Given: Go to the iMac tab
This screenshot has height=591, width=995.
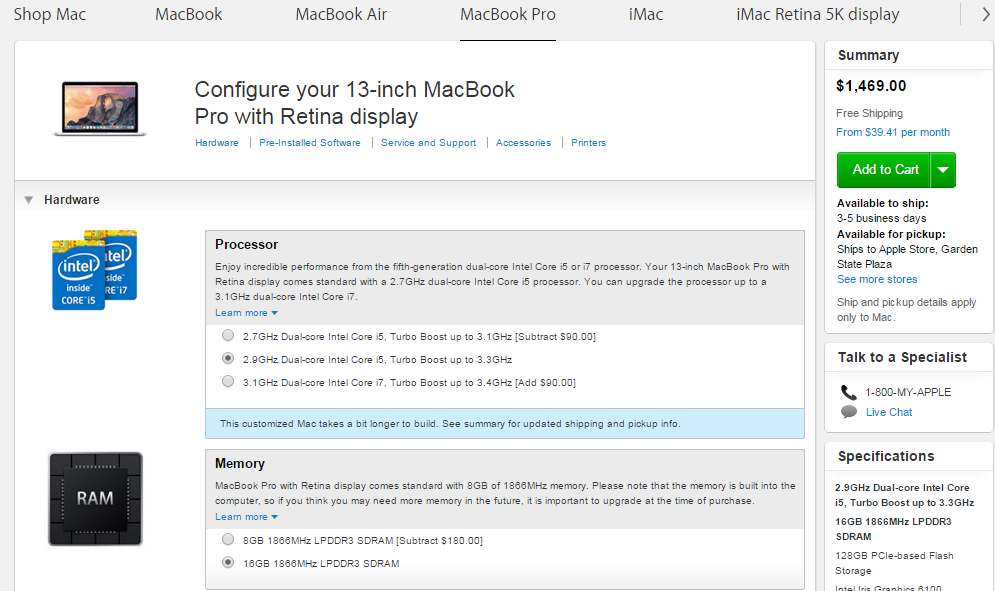Looking at the screenshot, I should coord(646,14).
